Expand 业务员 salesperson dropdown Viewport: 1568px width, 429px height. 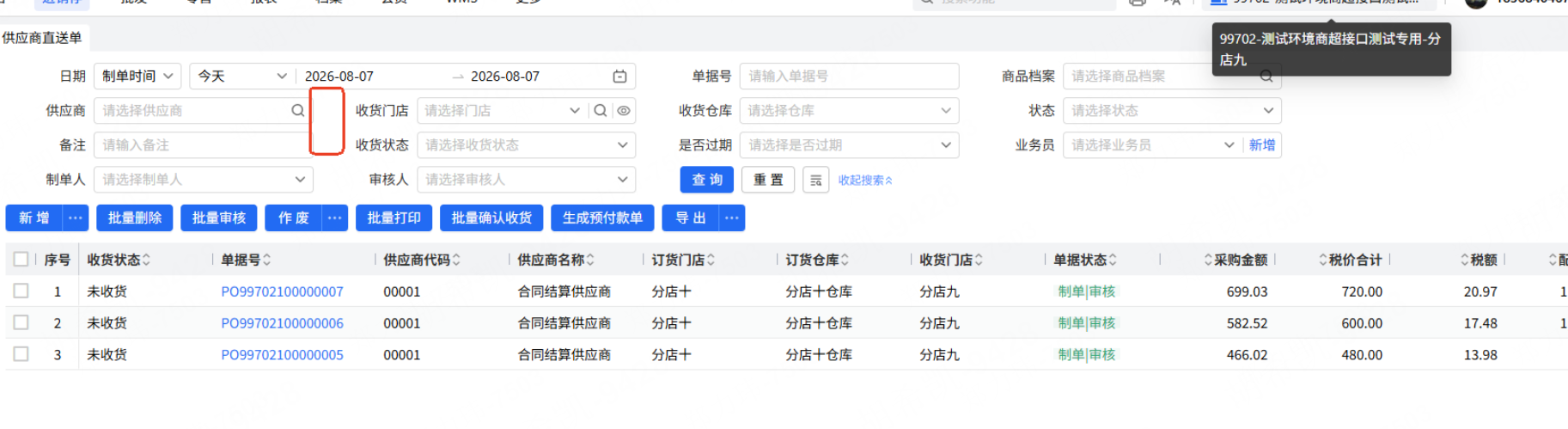click(1229, 145)
